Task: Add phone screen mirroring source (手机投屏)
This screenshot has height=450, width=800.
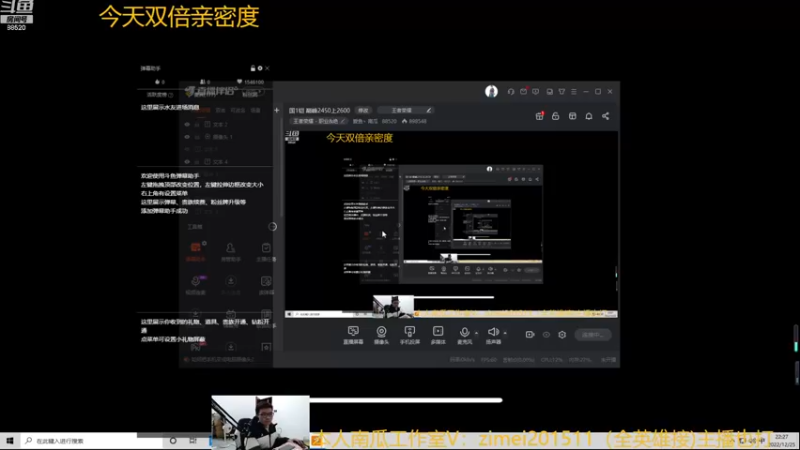Action: click(x=410, y=335)
